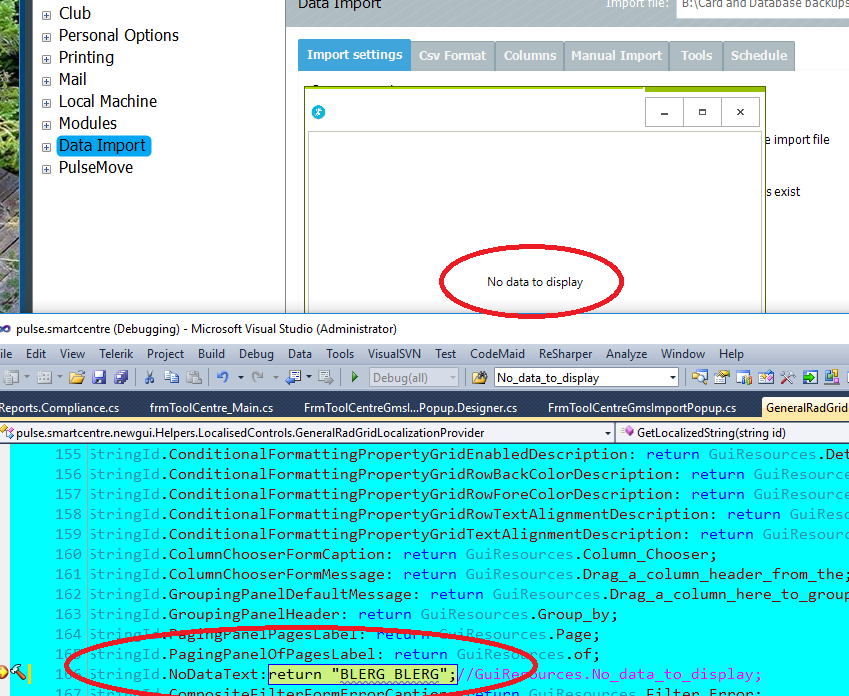Click the hammer and wrench tools icon
This screenshot has height=696, width=849.
coord(788,378)
